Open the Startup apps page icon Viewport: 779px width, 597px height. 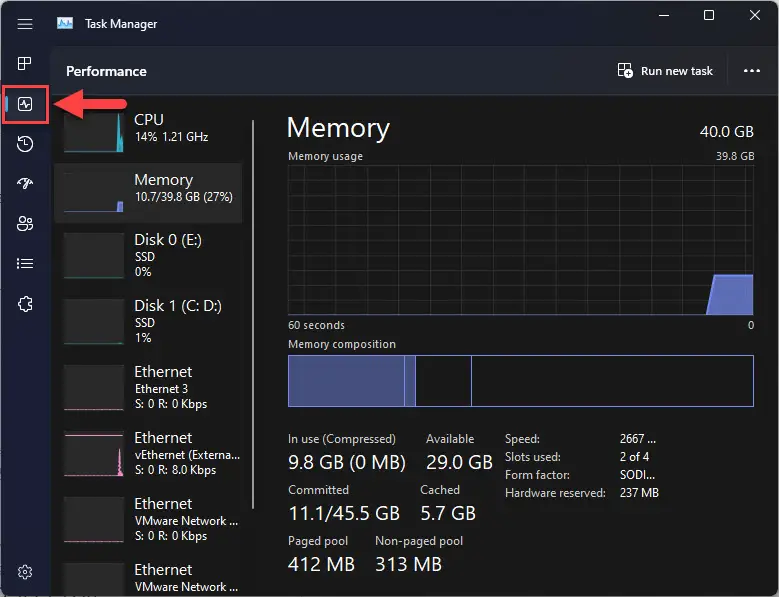(x=25, y=183)
